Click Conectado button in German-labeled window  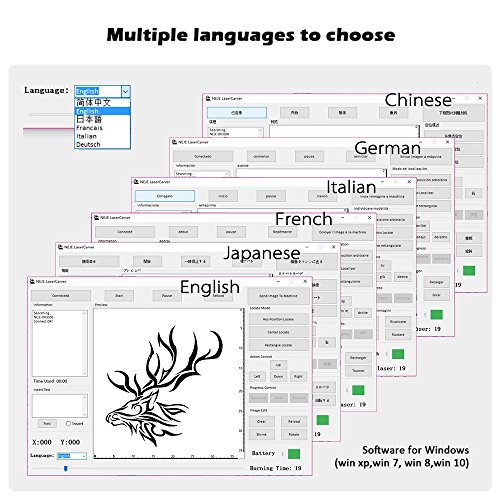[x=203, y=156]
